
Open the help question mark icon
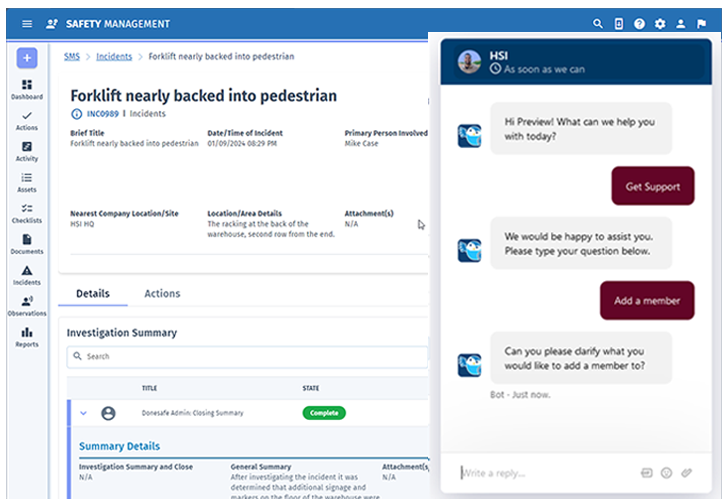(x=639, y=24)
